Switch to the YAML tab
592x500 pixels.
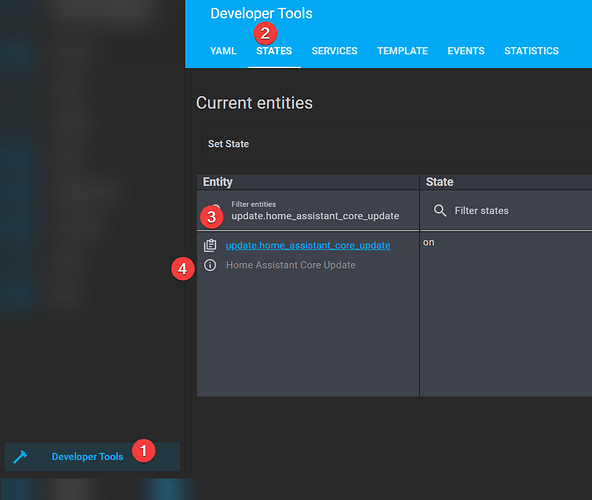pyautogui.click(x=223, y=51)
